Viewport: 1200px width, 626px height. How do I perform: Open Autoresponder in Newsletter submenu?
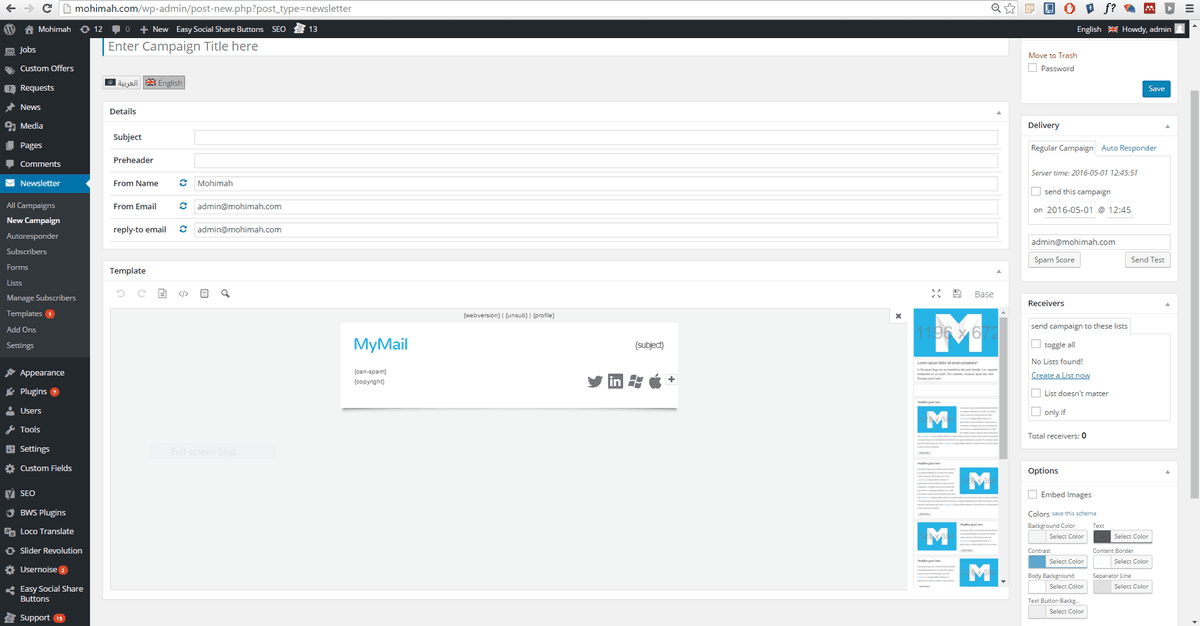(x=32, y=236)
